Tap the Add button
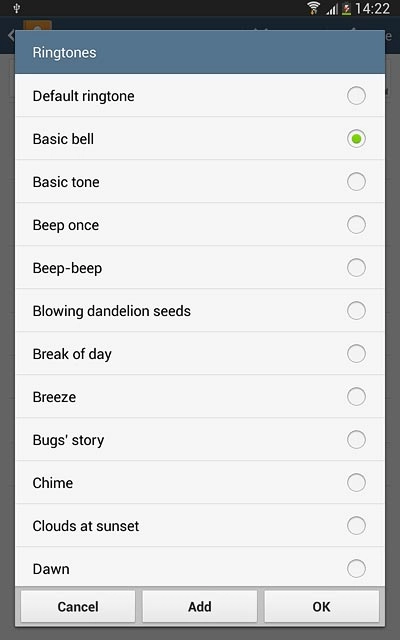The height and width of the screenshot is (640, 400). click(200, 607)
